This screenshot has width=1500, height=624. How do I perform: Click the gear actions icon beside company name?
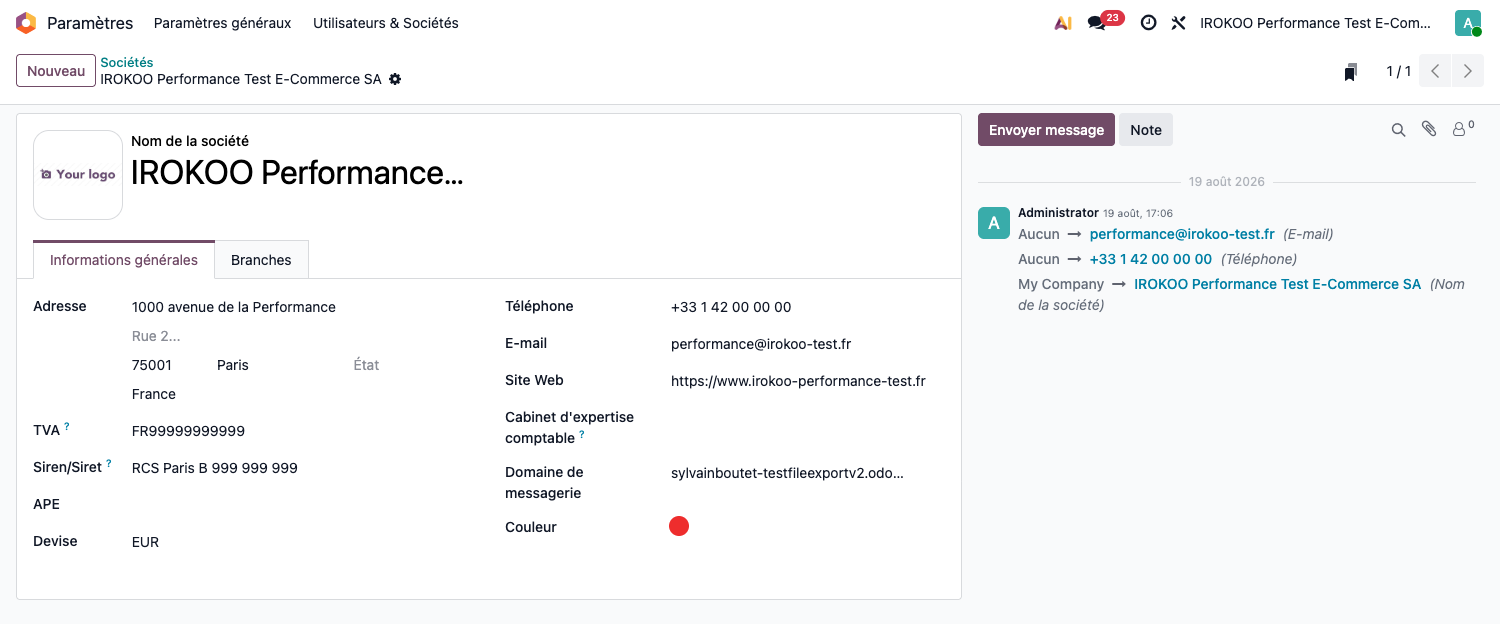(x=395, y=79)
